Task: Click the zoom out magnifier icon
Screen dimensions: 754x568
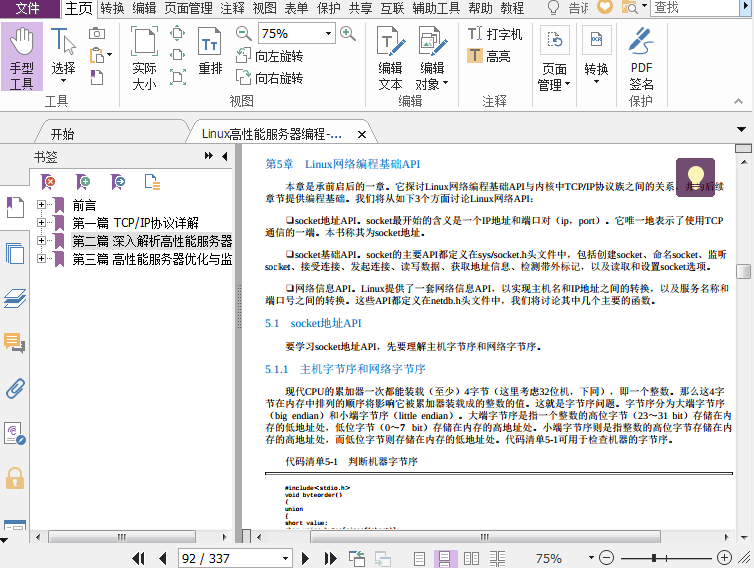Action: click(x=244, y=33)
